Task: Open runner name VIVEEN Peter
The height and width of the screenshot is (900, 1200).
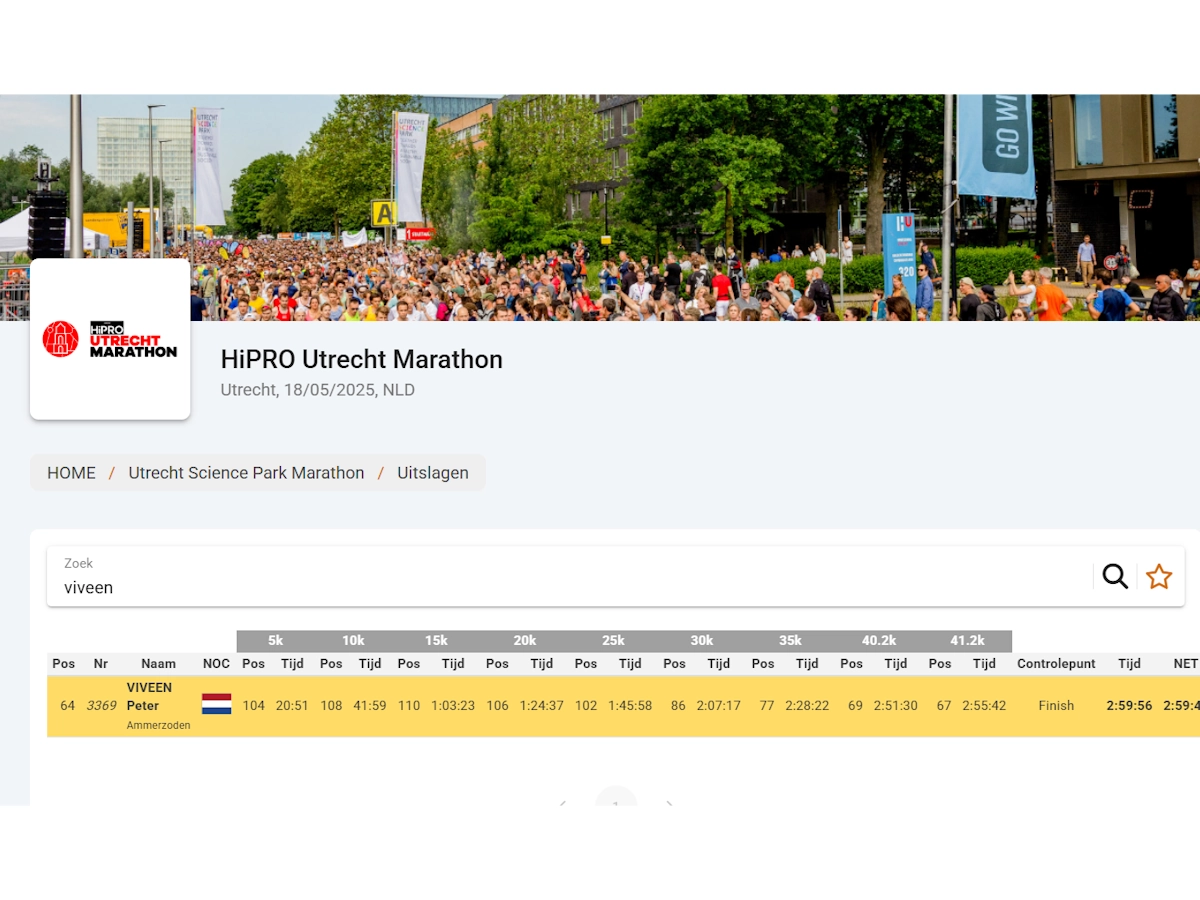Action: (149, 697)
